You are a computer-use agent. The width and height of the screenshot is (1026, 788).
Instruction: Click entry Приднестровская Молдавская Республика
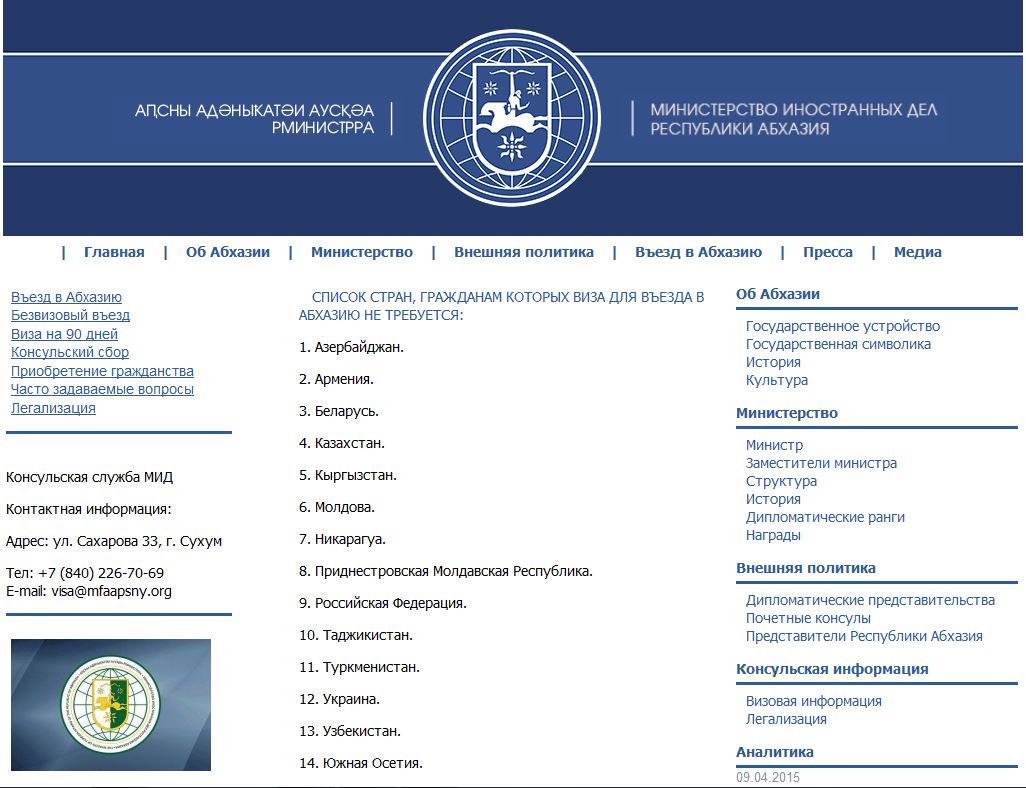453,571
